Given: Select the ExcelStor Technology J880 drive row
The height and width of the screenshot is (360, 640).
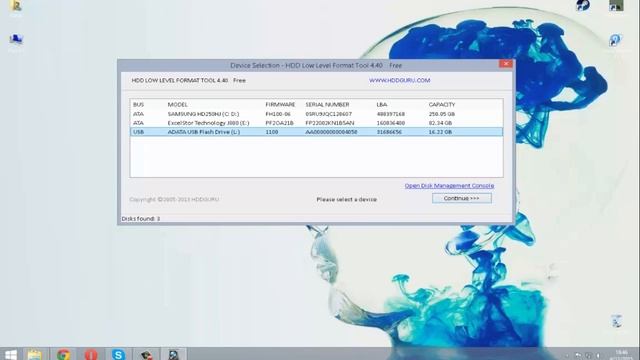Looking at the screenshot, I should pyautogui.click(x=316, y=123).
